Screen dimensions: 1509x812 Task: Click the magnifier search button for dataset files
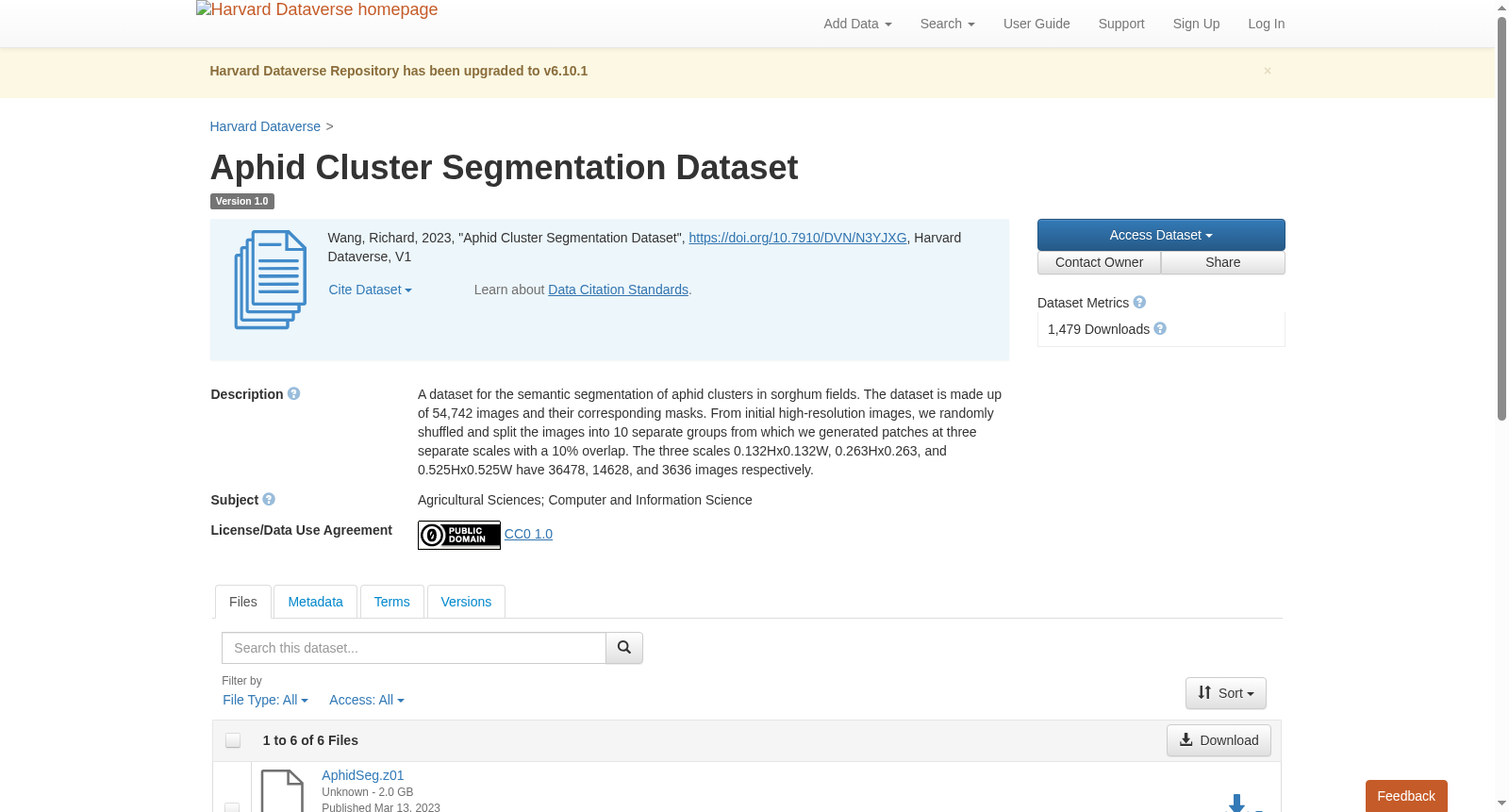pyautogui.click(x=624, y=648)
